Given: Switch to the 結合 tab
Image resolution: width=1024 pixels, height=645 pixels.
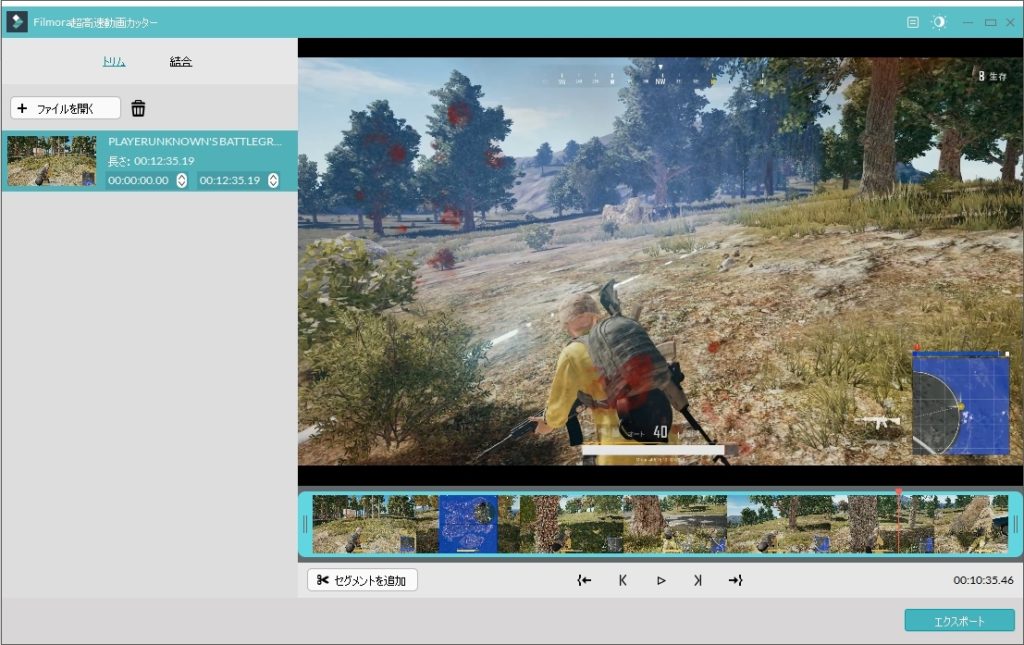Looking at the screenshot, I should 180,61.
